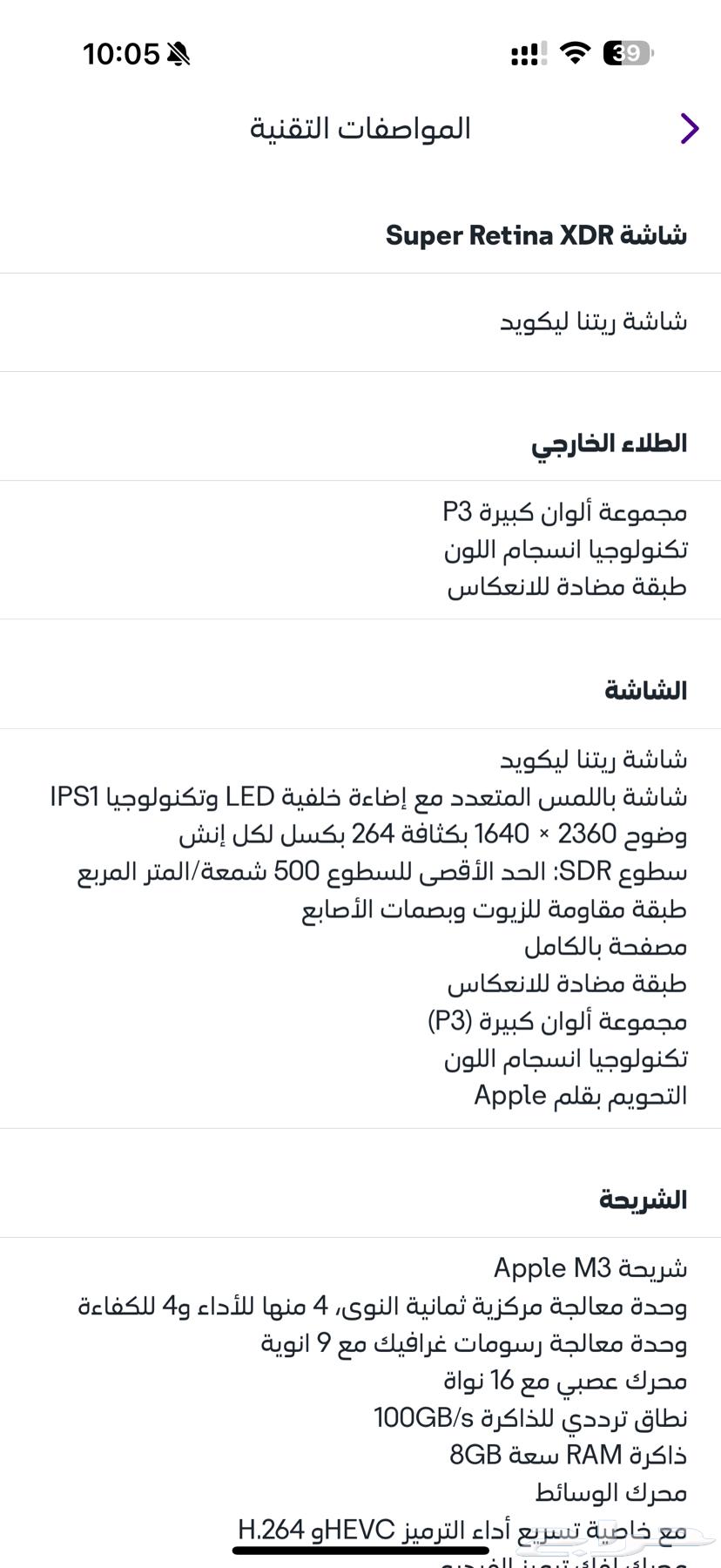This screenshot has width=721, height=1568.
Task: Open the شاشة Super Retina XDR section
Action: 536,233
